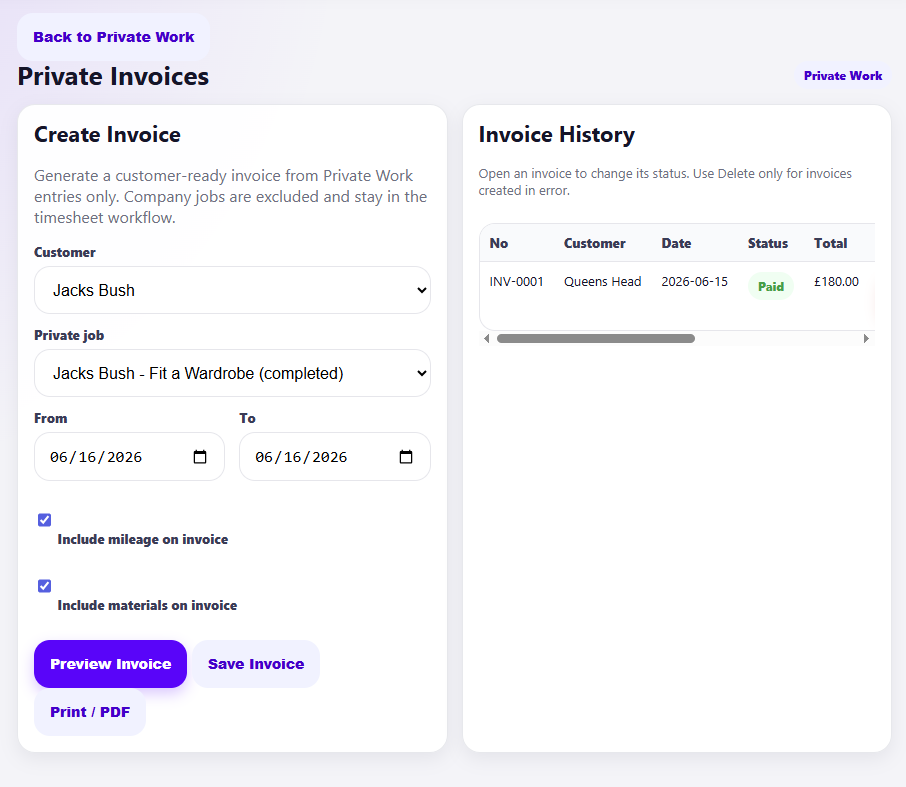Click the No column header
This screenshot has width=906, height=787.
(499, 243)
